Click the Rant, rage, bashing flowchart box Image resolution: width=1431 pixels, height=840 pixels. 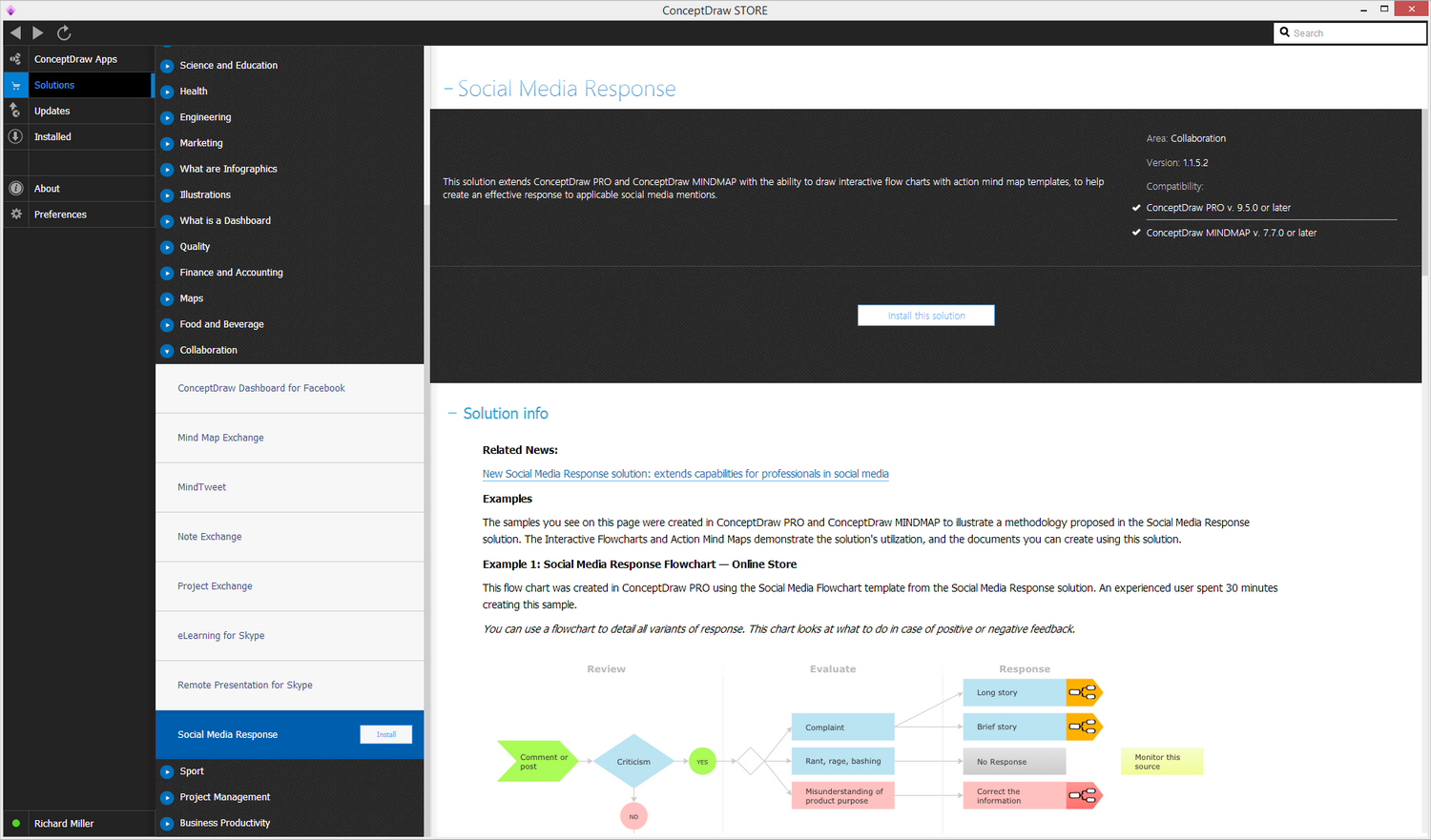(x=842, y=761)
